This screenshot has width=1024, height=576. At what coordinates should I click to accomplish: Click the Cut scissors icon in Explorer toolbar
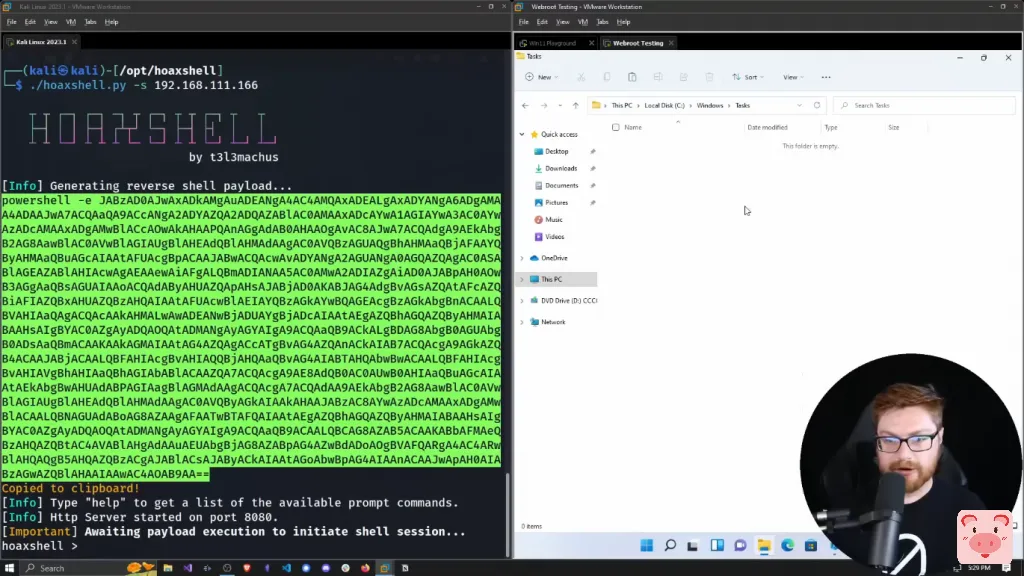[581, 77]
